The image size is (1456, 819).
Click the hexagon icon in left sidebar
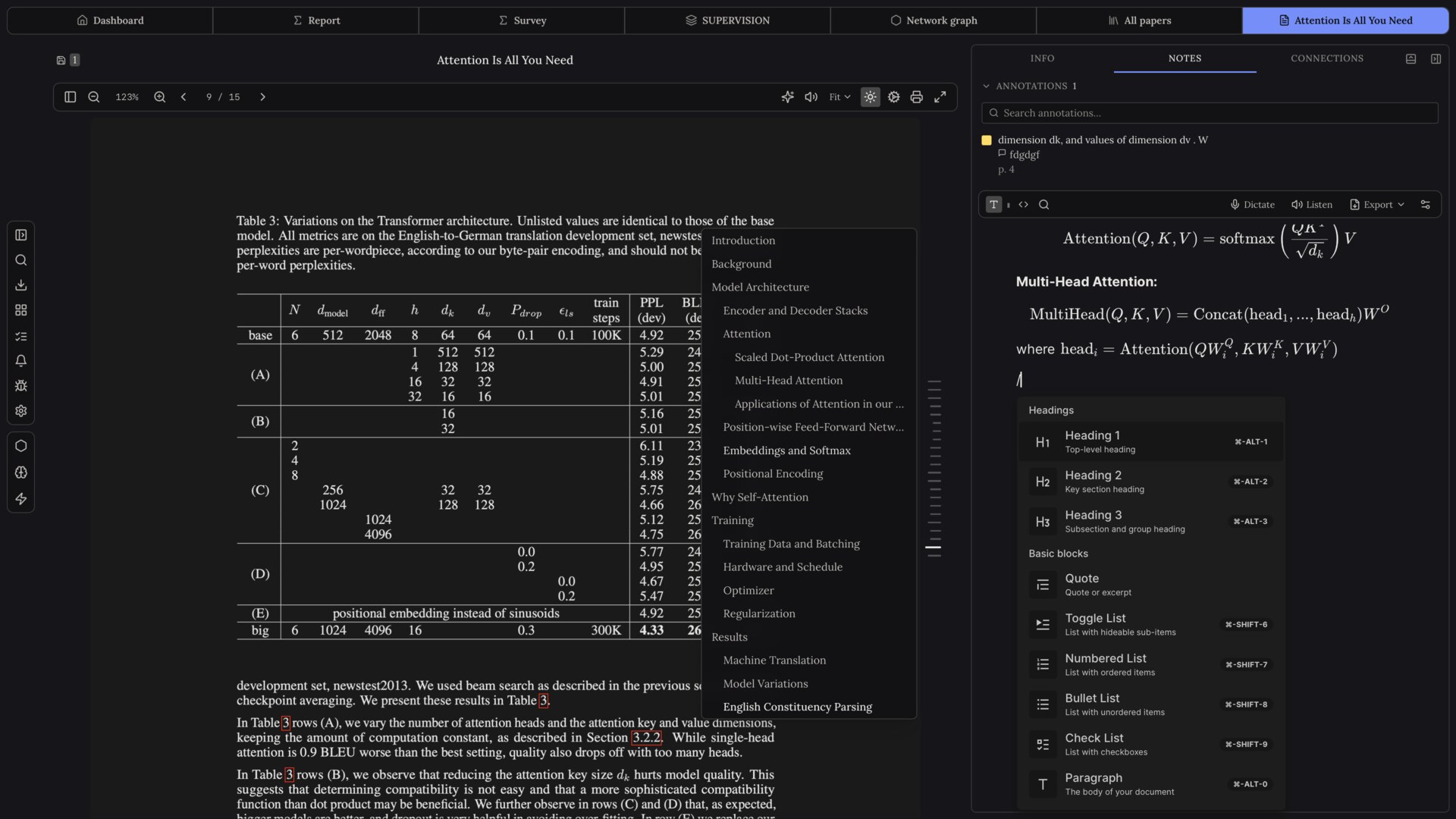point(21,446)
